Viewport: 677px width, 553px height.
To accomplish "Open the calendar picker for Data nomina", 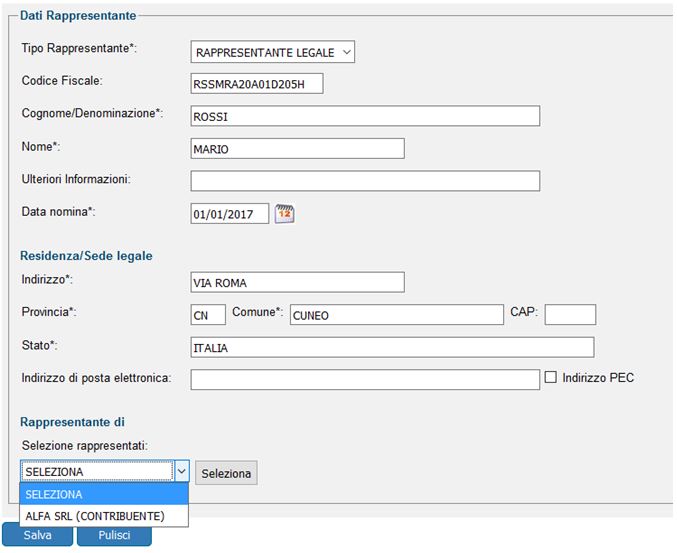I will click(285, 214).
